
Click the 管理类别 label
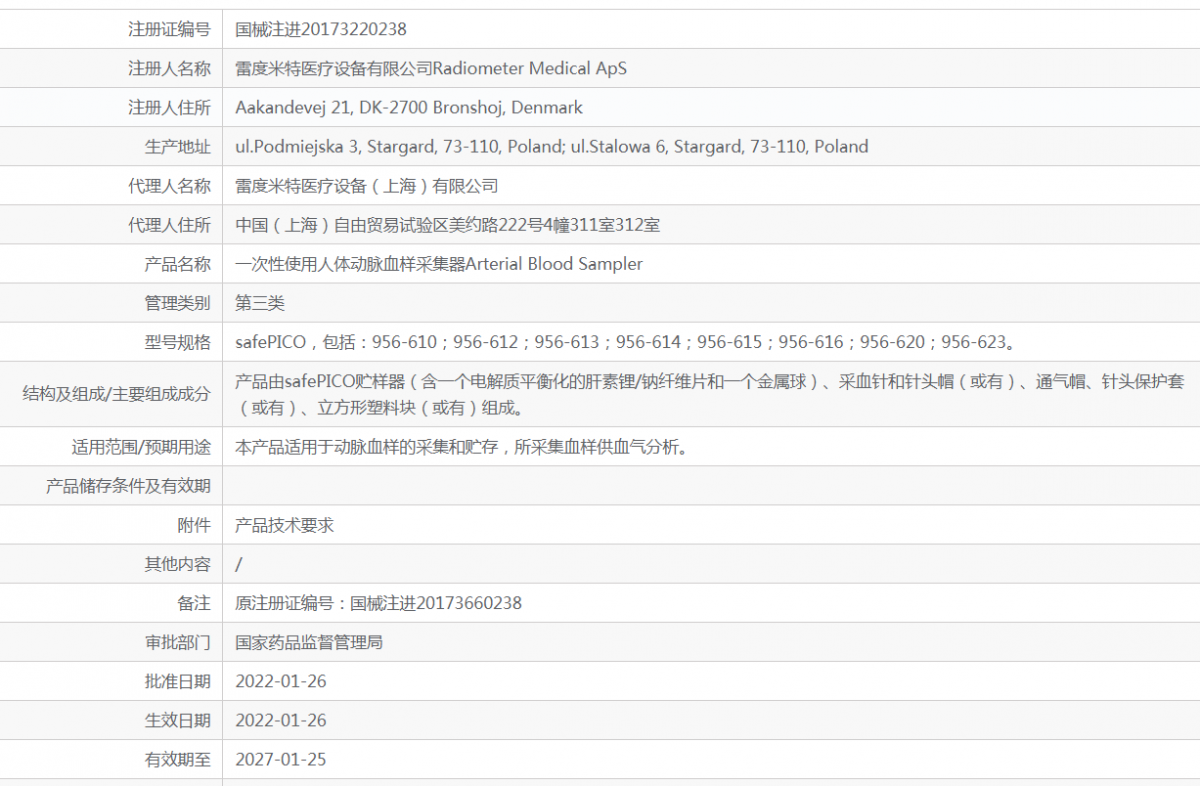click(178, 303)
